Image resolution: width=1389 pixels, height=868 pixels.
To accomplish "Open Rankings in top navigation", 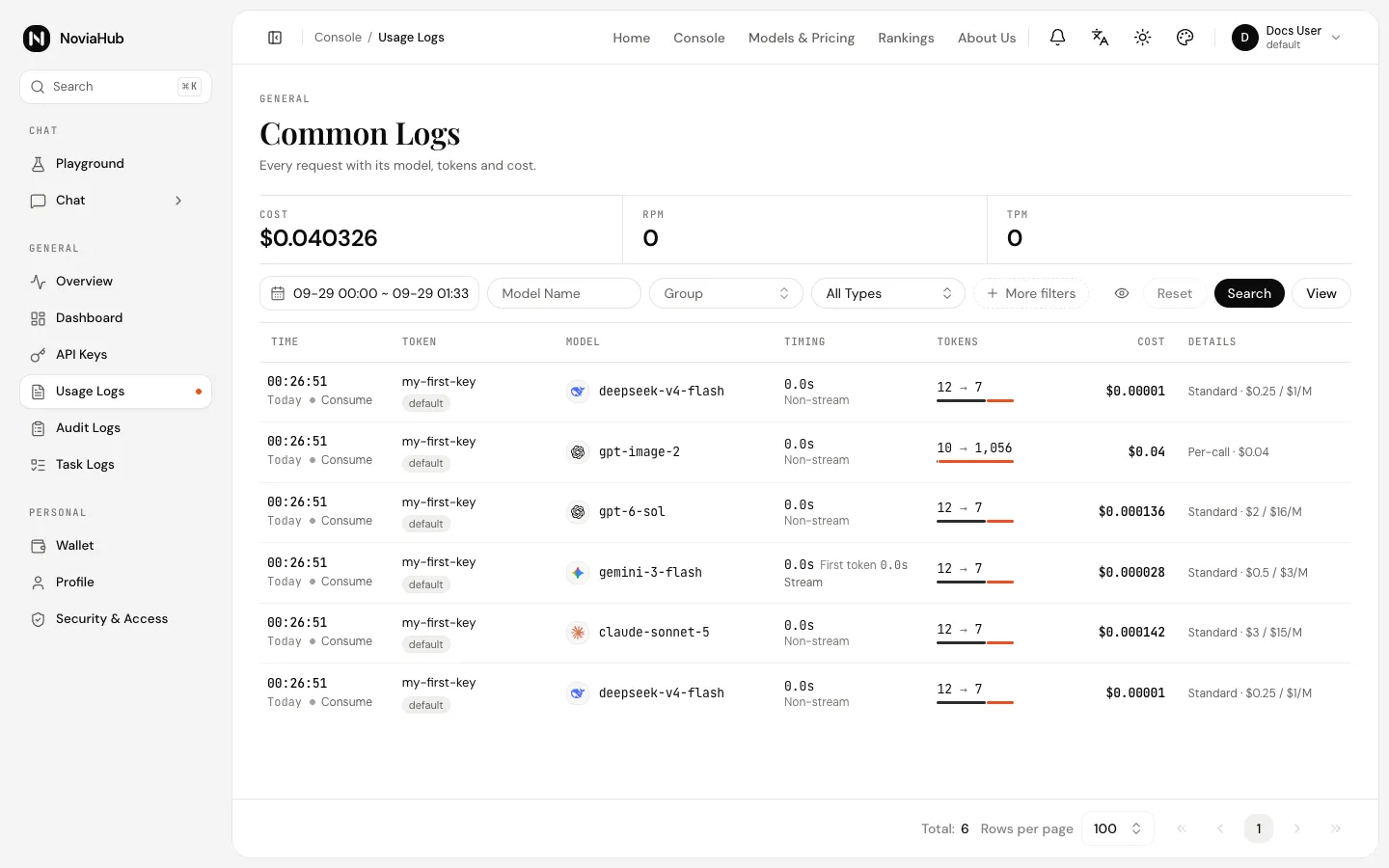I will point(906,38).
